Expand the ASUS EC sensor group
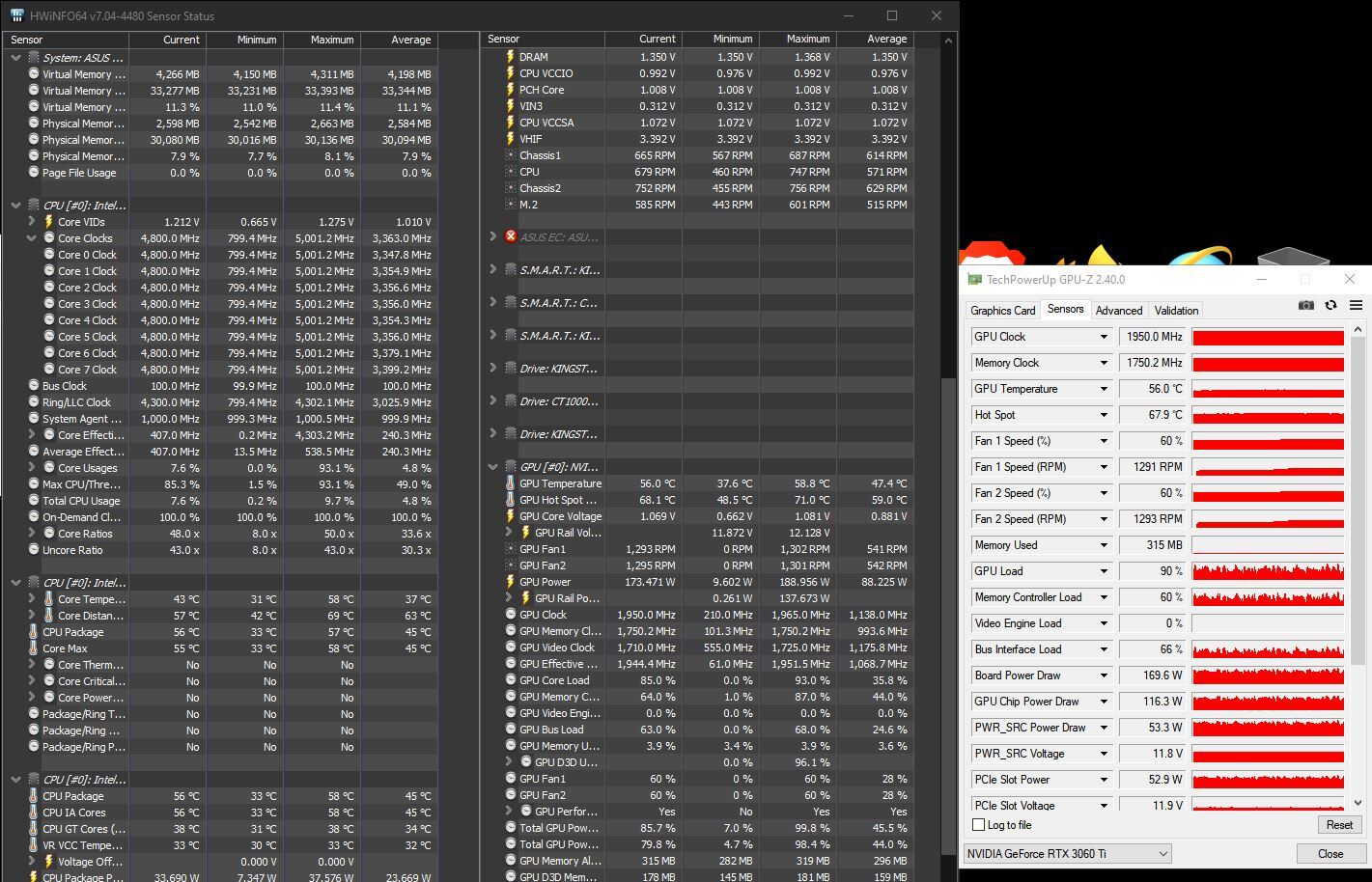Image resolution: width=1372 pixels, height=882 pixels. 493,236
